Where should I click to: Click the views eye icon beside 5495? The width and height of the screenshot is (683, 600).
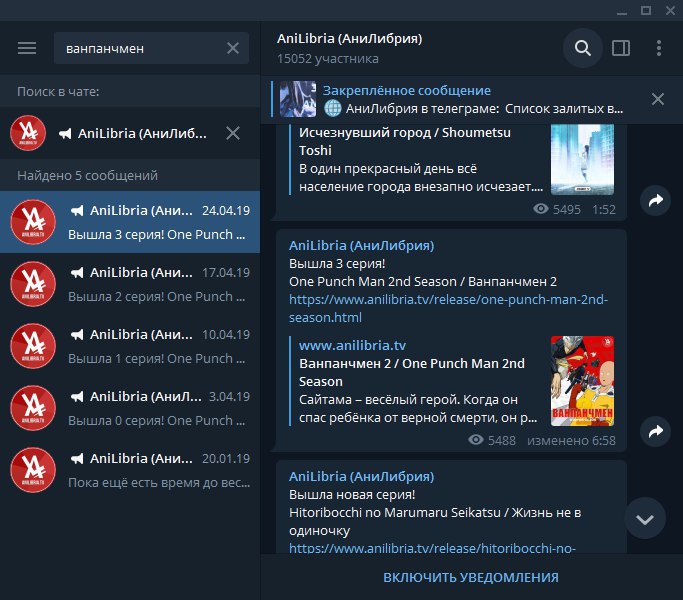point(541,209)
